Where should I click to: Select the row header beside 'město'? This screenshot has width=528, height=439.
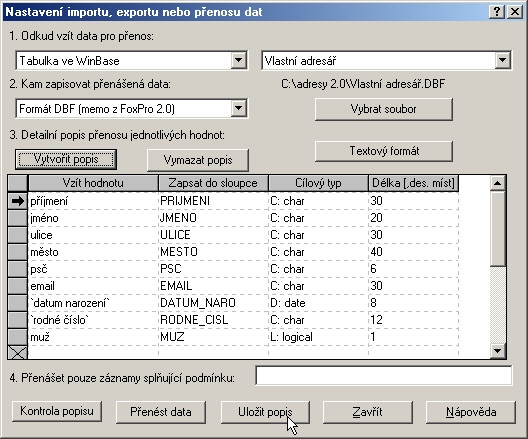tap(18, 252)
